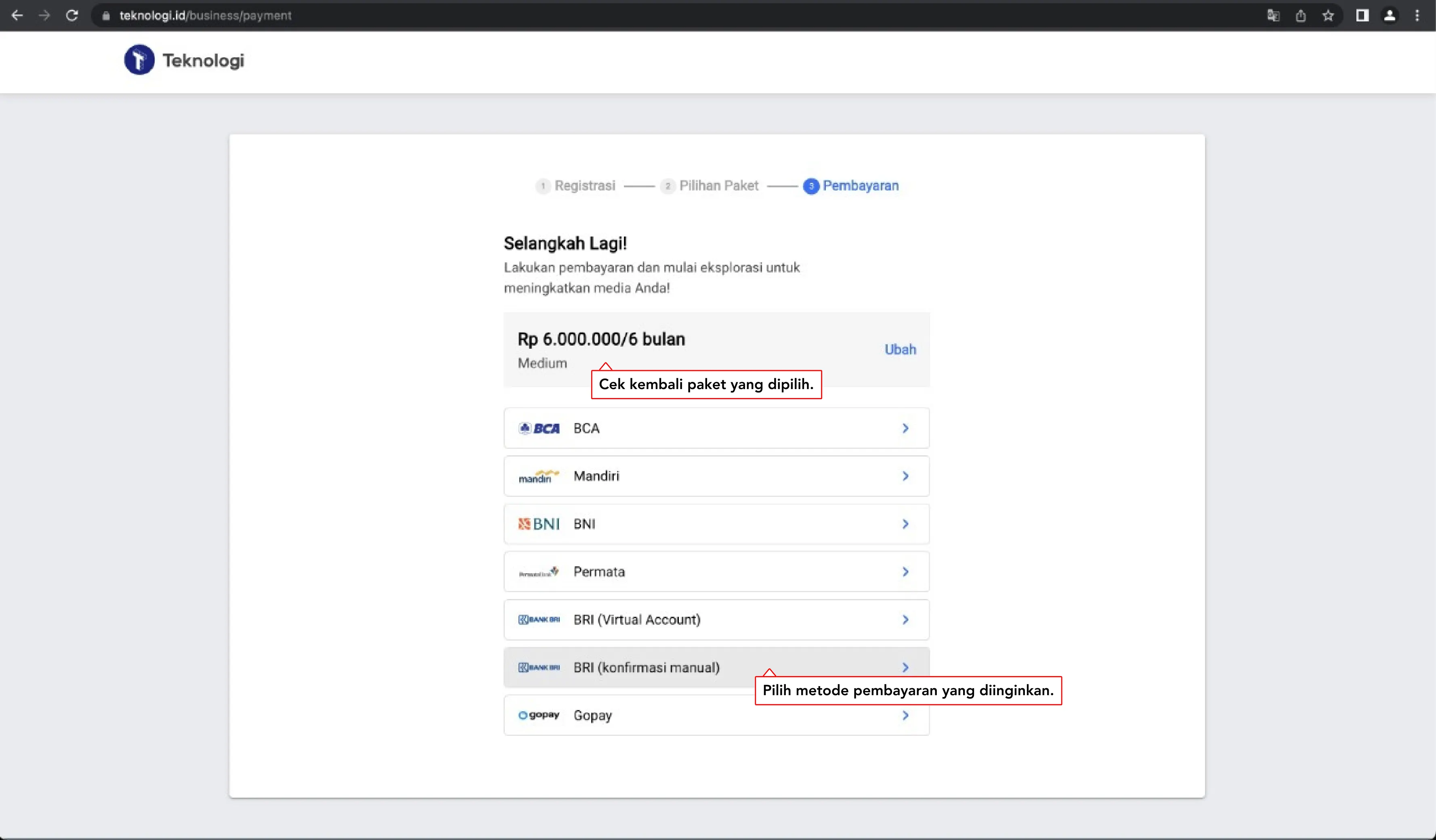
Task: Click the translate page icon
Action: pos(1273,15)
